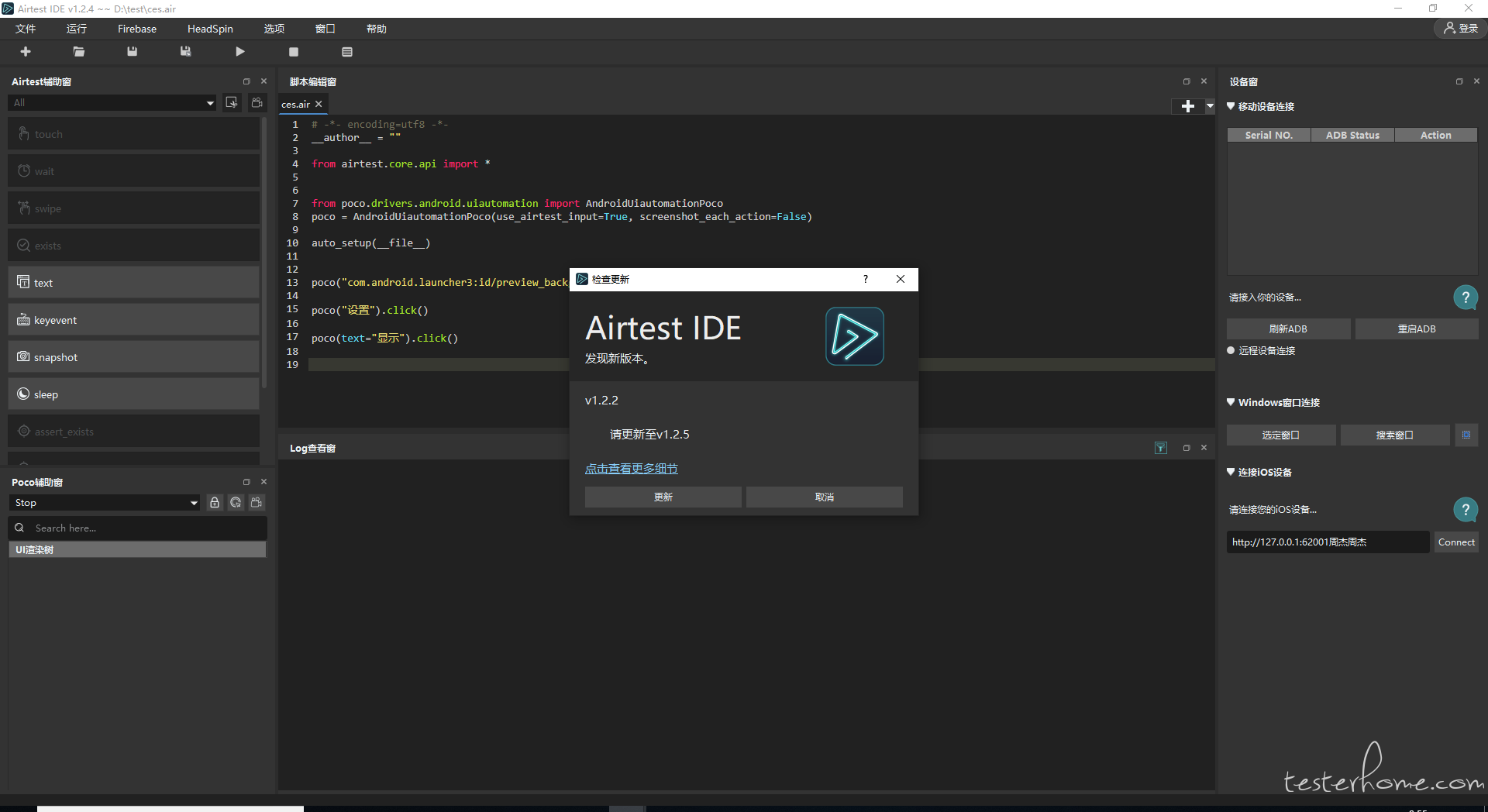Click the Log viewer filter icon
This screenshot has height=812, width=1488.
[x=1161, y=448]
